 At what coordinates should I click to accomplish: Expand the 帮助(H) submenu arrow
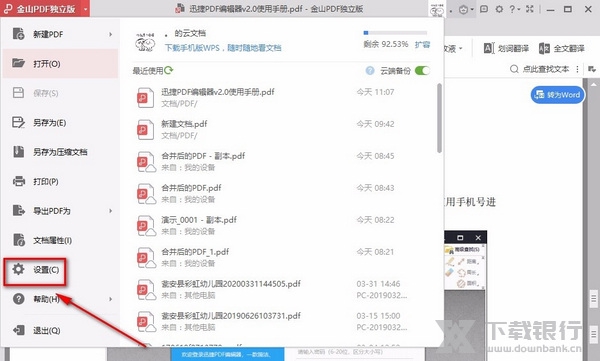pos(111,299)
